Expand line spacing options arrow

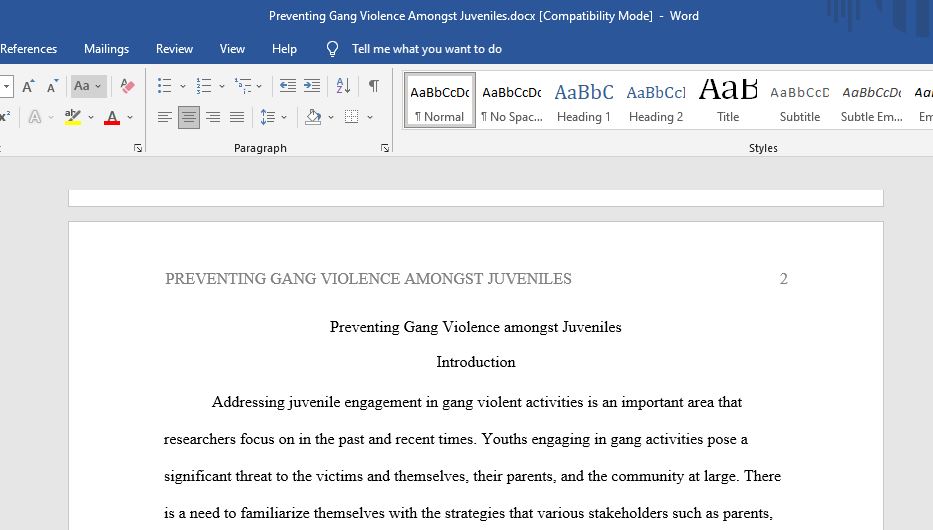pyautogui.click(x=284, y=117)
